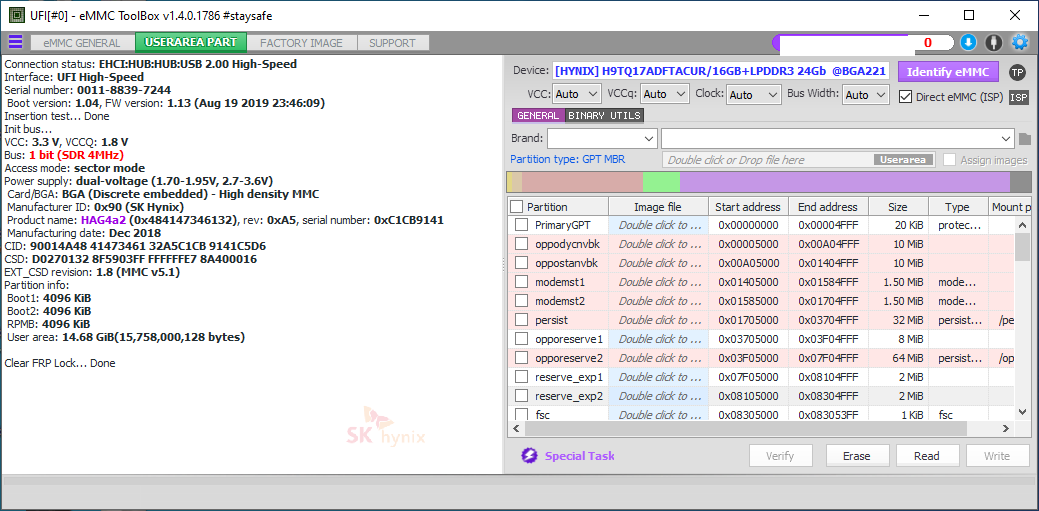Switch to the FACTORY IMAGE tab
This screenshot has width=1039, height=511.
pyautogui.click(x=301, y=43)
